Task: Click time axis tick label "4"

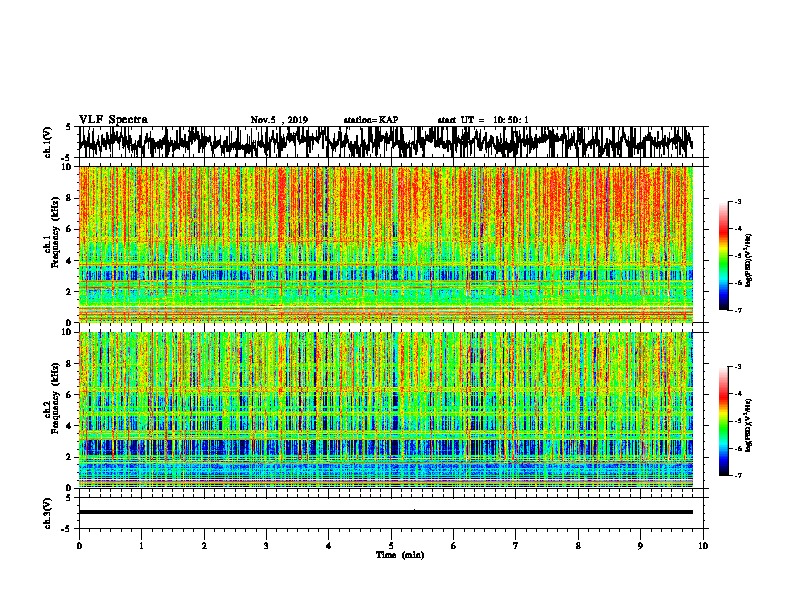Action: 328,546
